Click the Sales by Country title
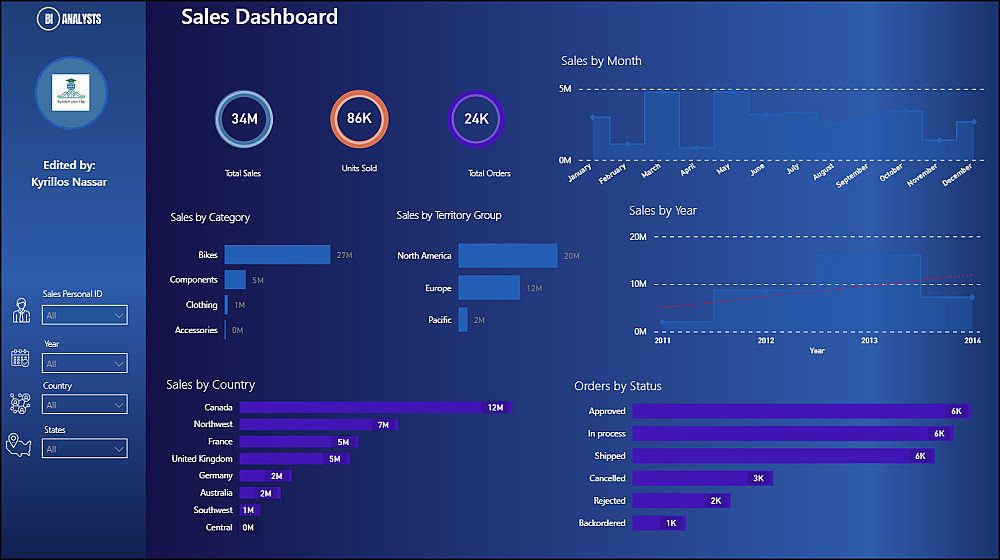 [x=210, y=385]
